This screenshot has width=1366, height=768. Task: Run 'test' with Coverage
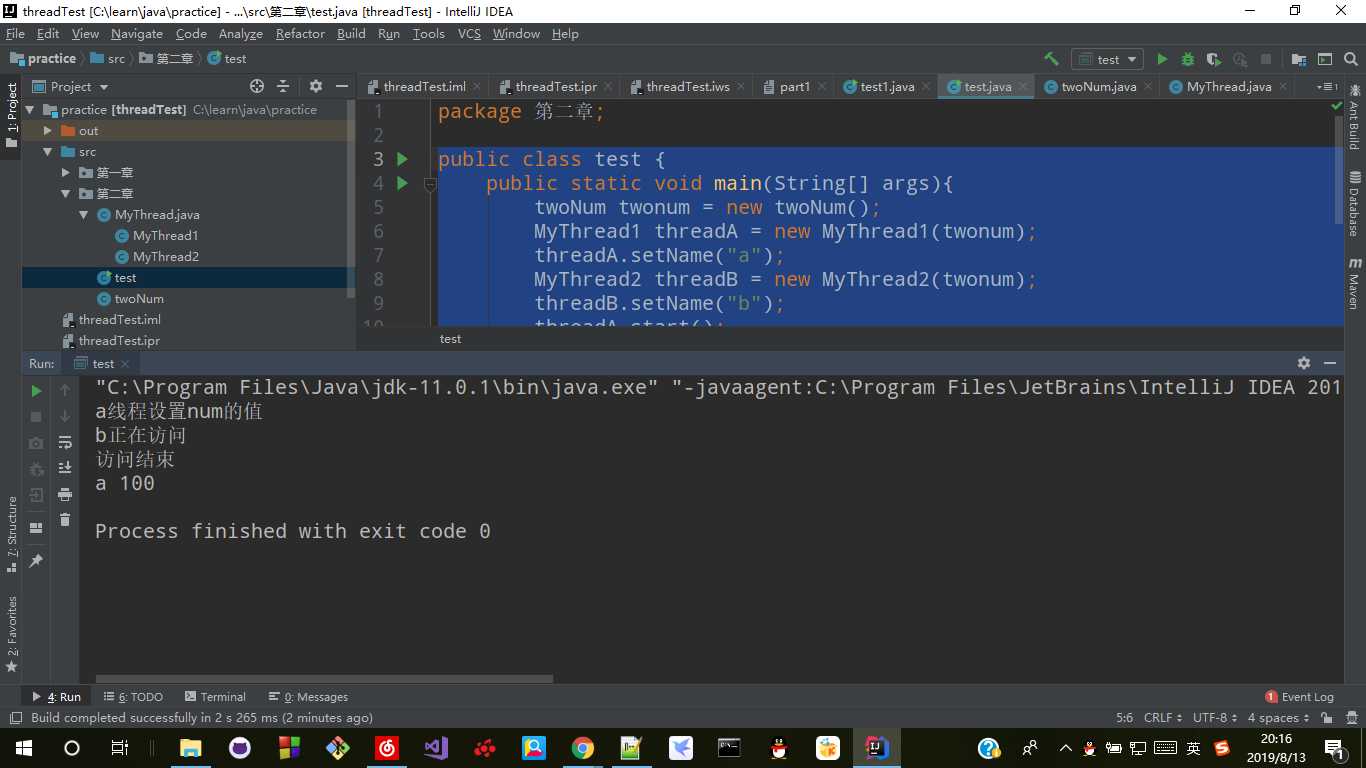[1214, 59]
